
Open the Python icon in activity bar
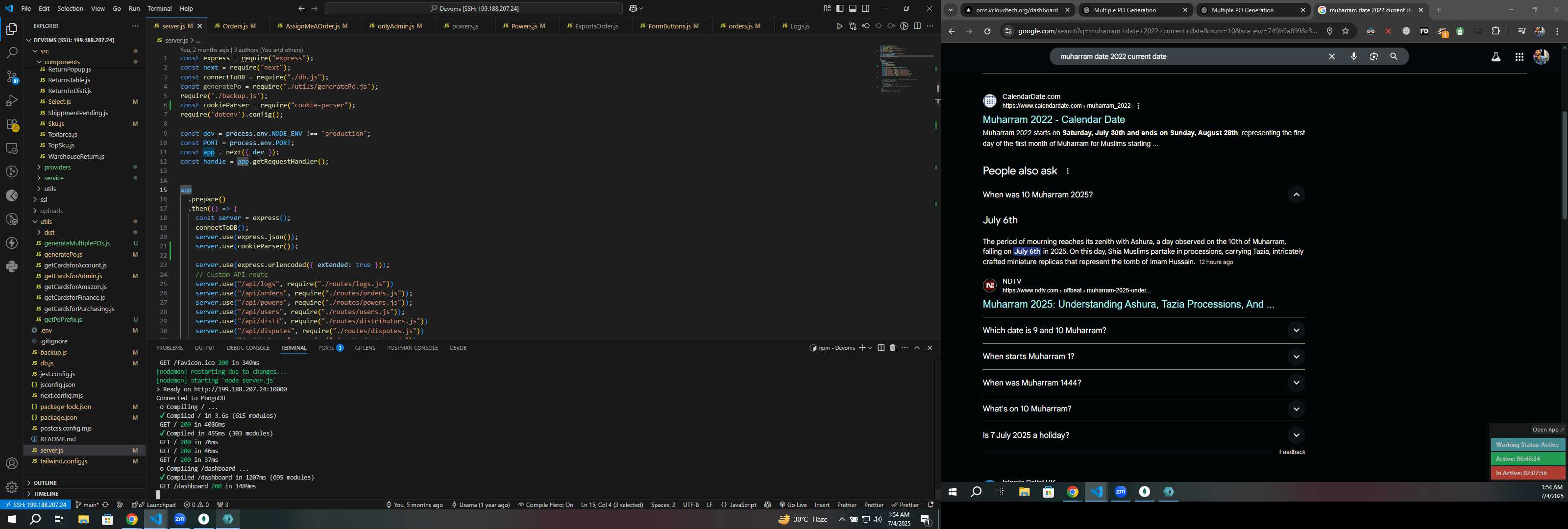12,266
